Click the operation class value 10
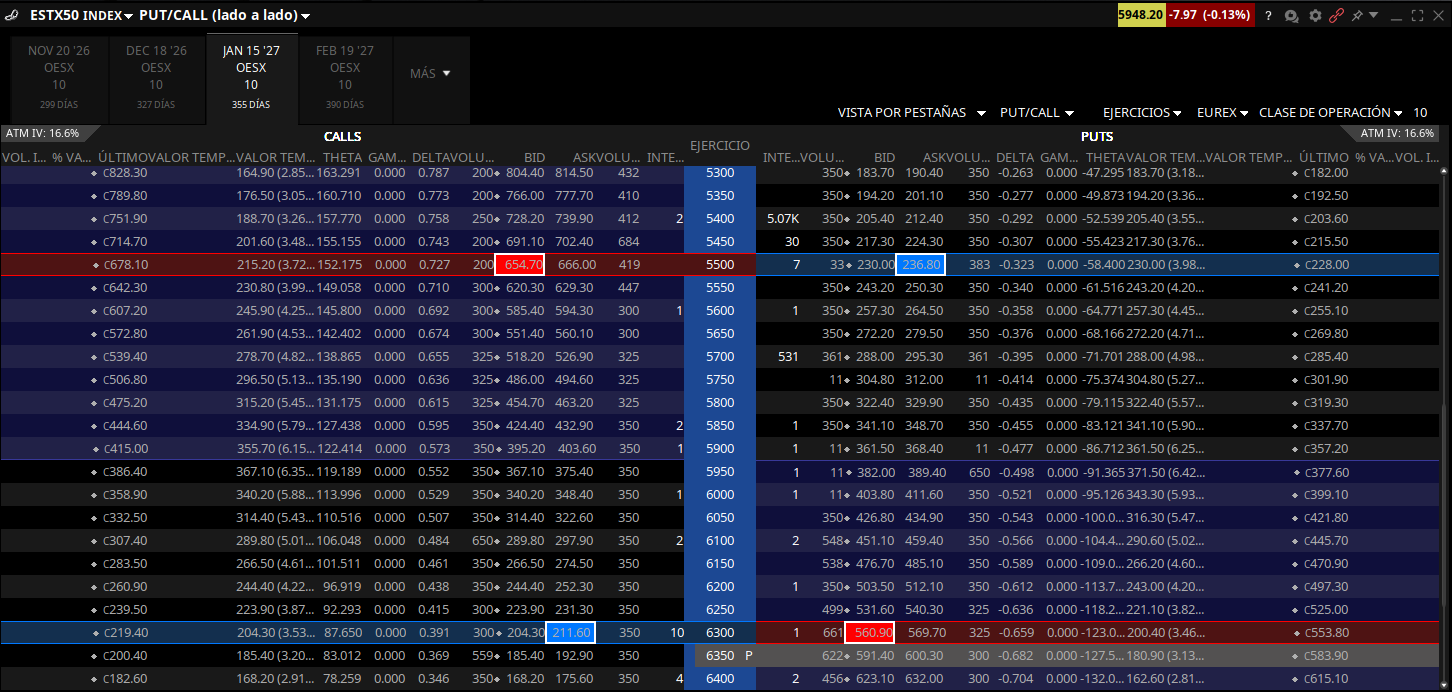Image resolution: width=1452 pixels, height=692 pixels. (x=1420, y=113)
